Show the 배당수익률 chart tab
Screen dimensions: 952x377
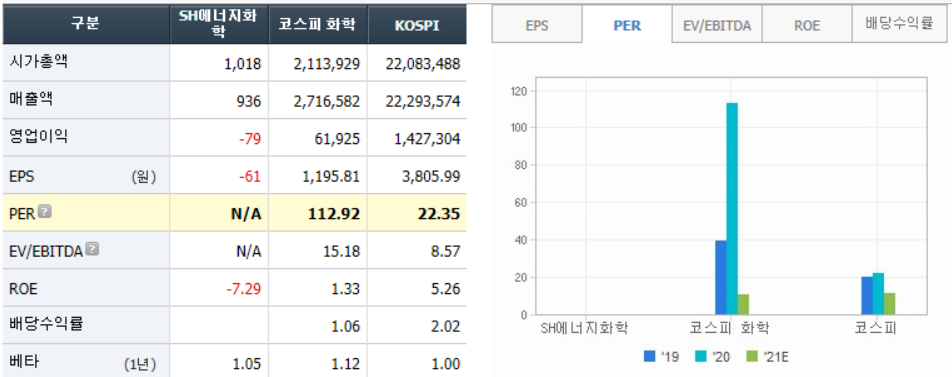[x=899, y=25]
